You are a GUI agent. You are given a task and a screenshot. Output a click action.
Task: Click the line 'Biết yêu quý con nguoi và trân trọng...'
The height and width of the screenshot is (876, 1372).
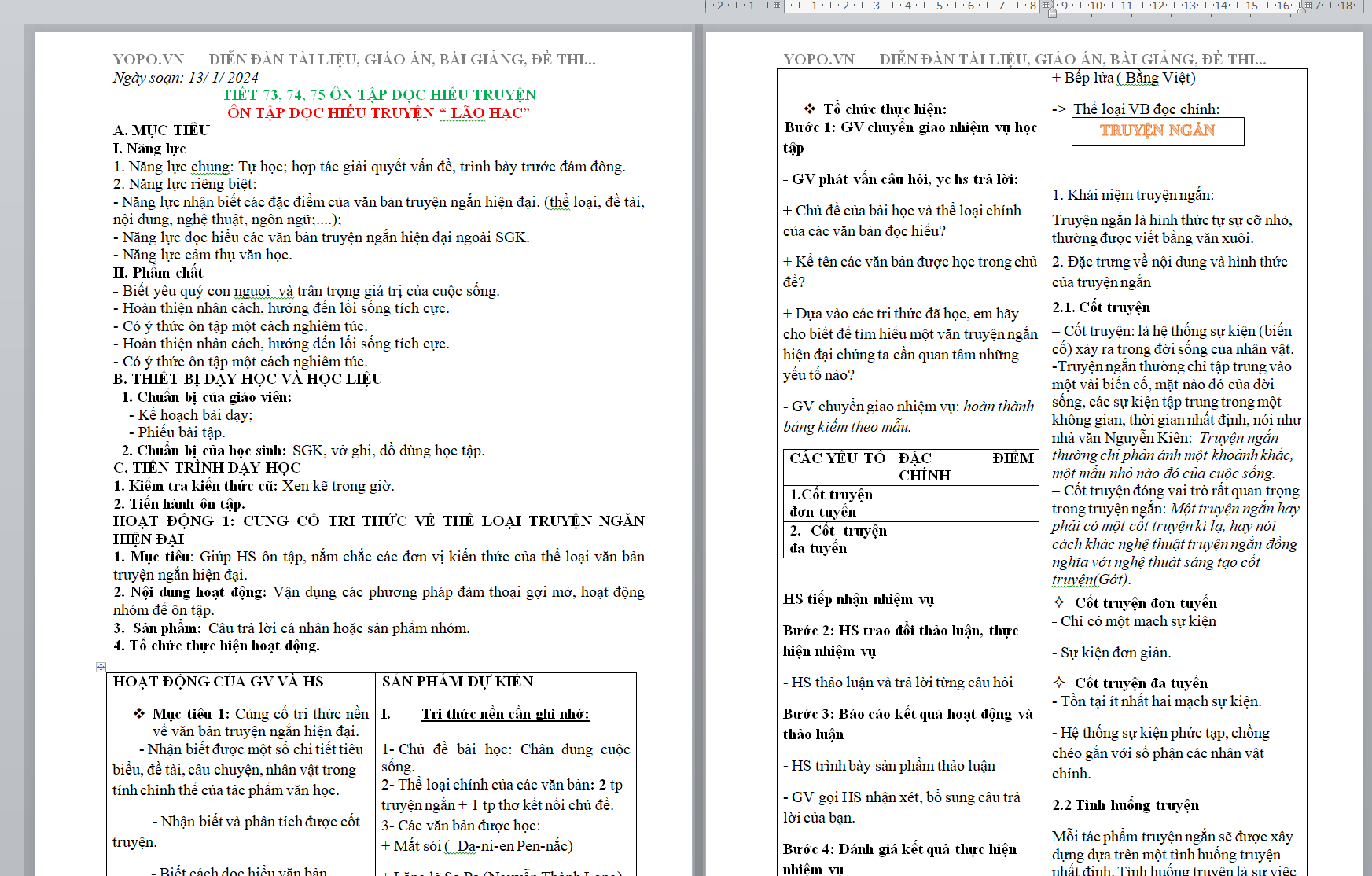(x=307, y=291)
